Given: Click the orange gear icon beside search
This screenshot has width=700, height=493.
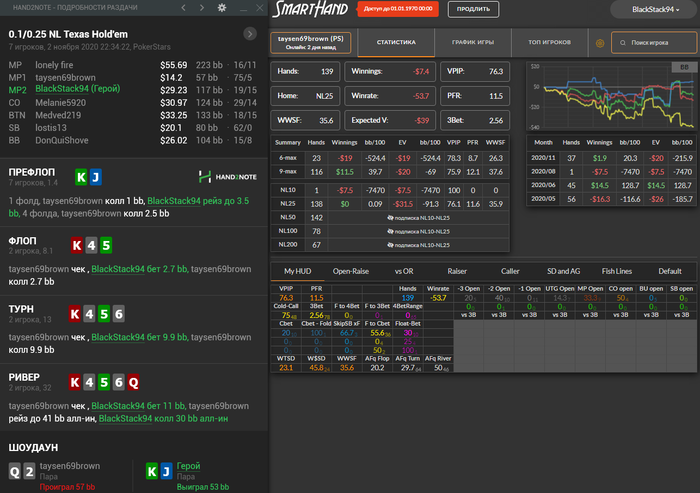Looking at the screenshot, I should [600, 43].
